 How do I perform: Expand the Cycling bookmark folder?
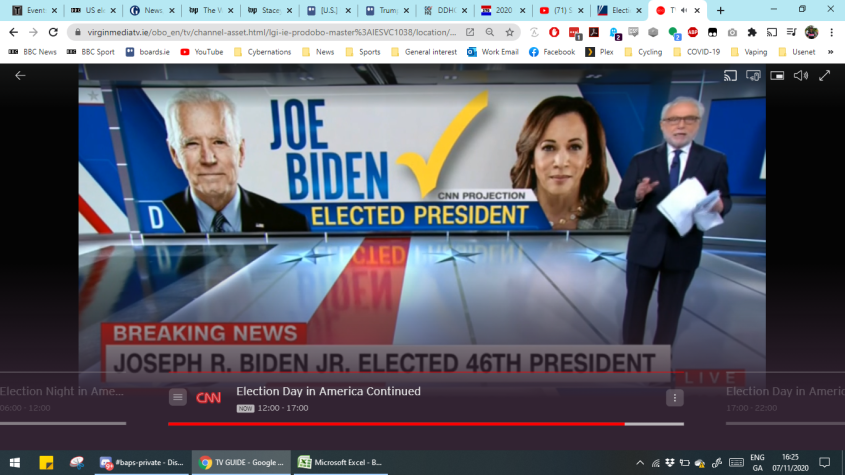[x=643, y=52]
